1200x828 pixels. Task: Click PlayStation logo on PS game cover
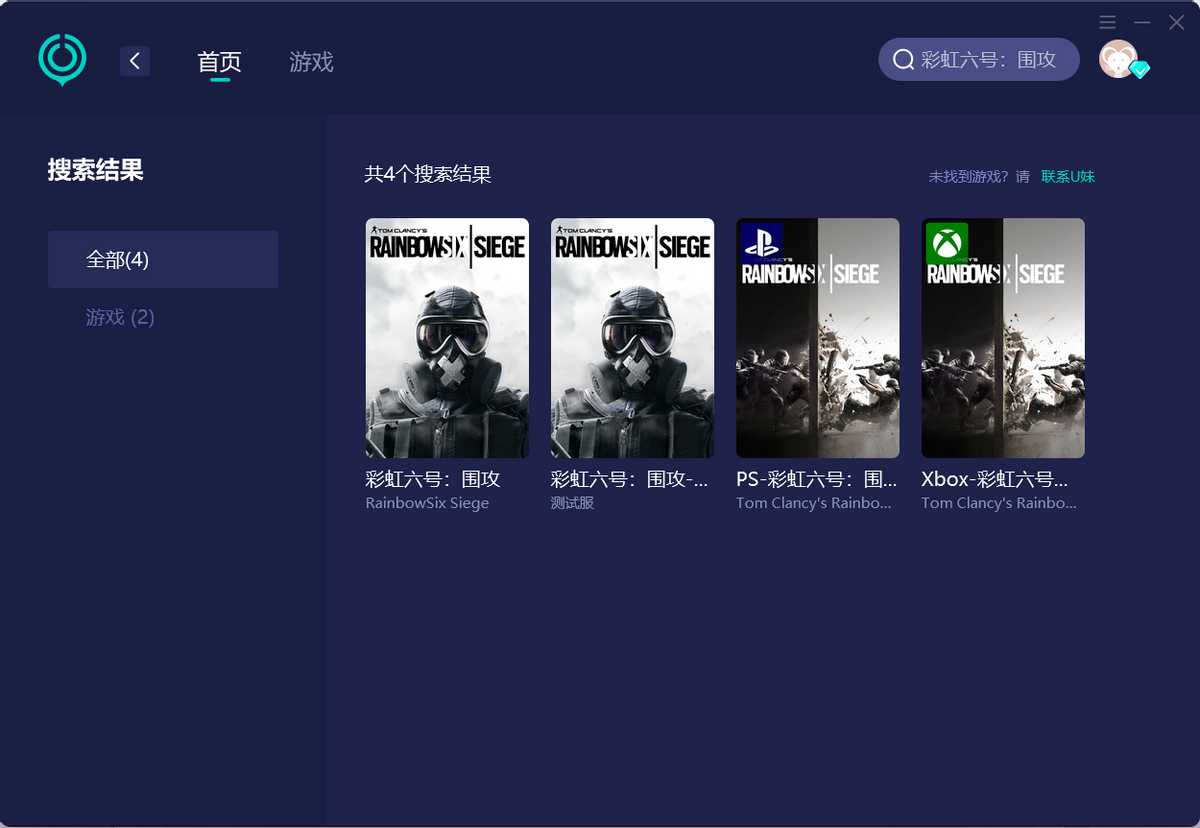[762, 243]
